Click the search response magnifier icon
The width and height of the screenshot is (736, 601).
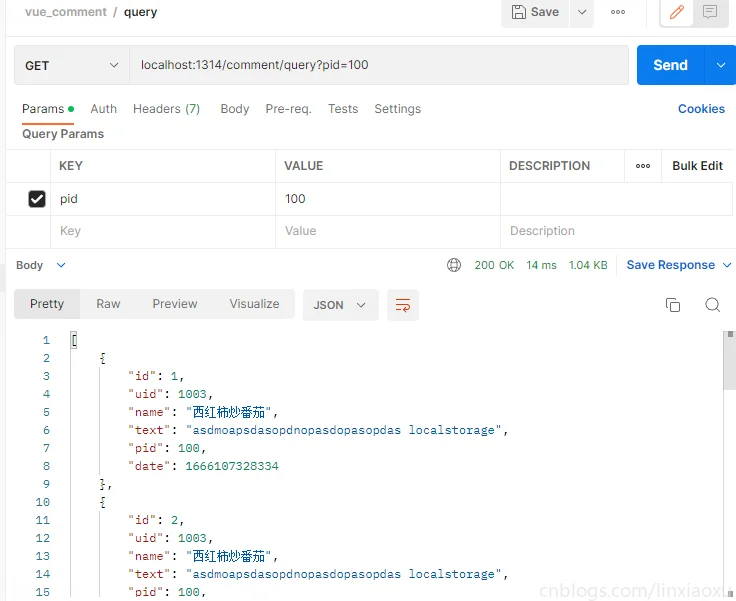[712, 305]
